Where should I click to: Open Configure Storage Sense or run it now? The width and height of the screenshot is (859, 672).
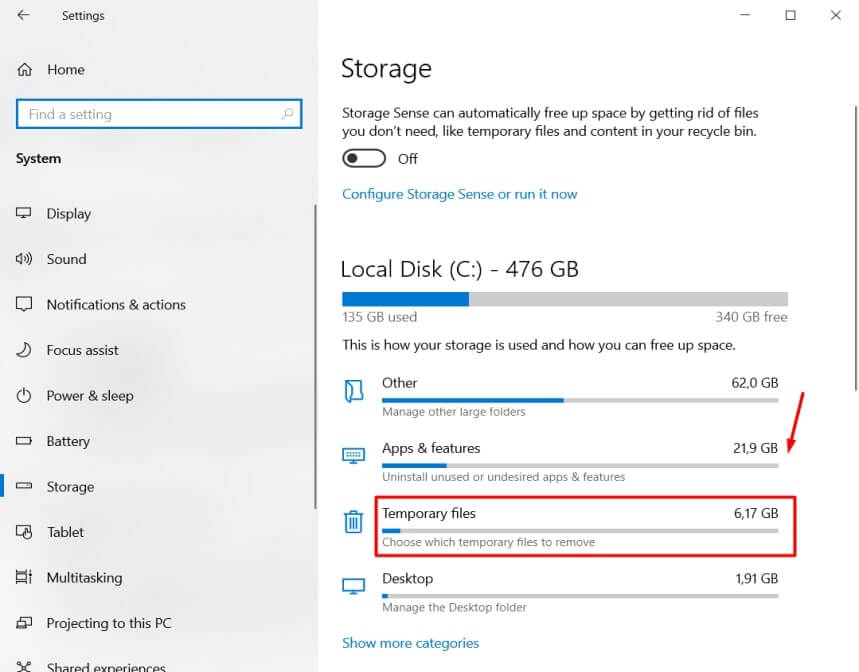[x=459, y=194]
